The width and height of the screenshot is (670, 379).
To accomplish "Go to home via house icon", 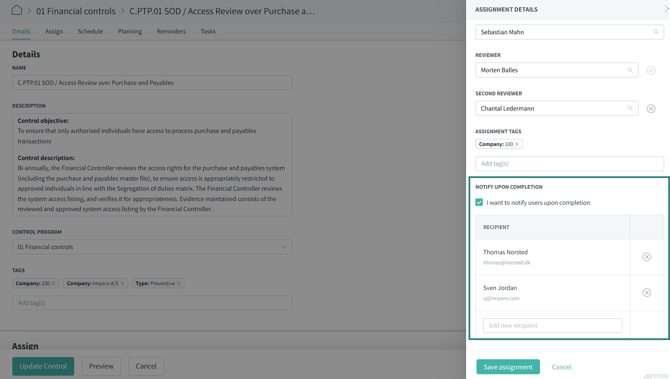I will click(x=17, y=10).
